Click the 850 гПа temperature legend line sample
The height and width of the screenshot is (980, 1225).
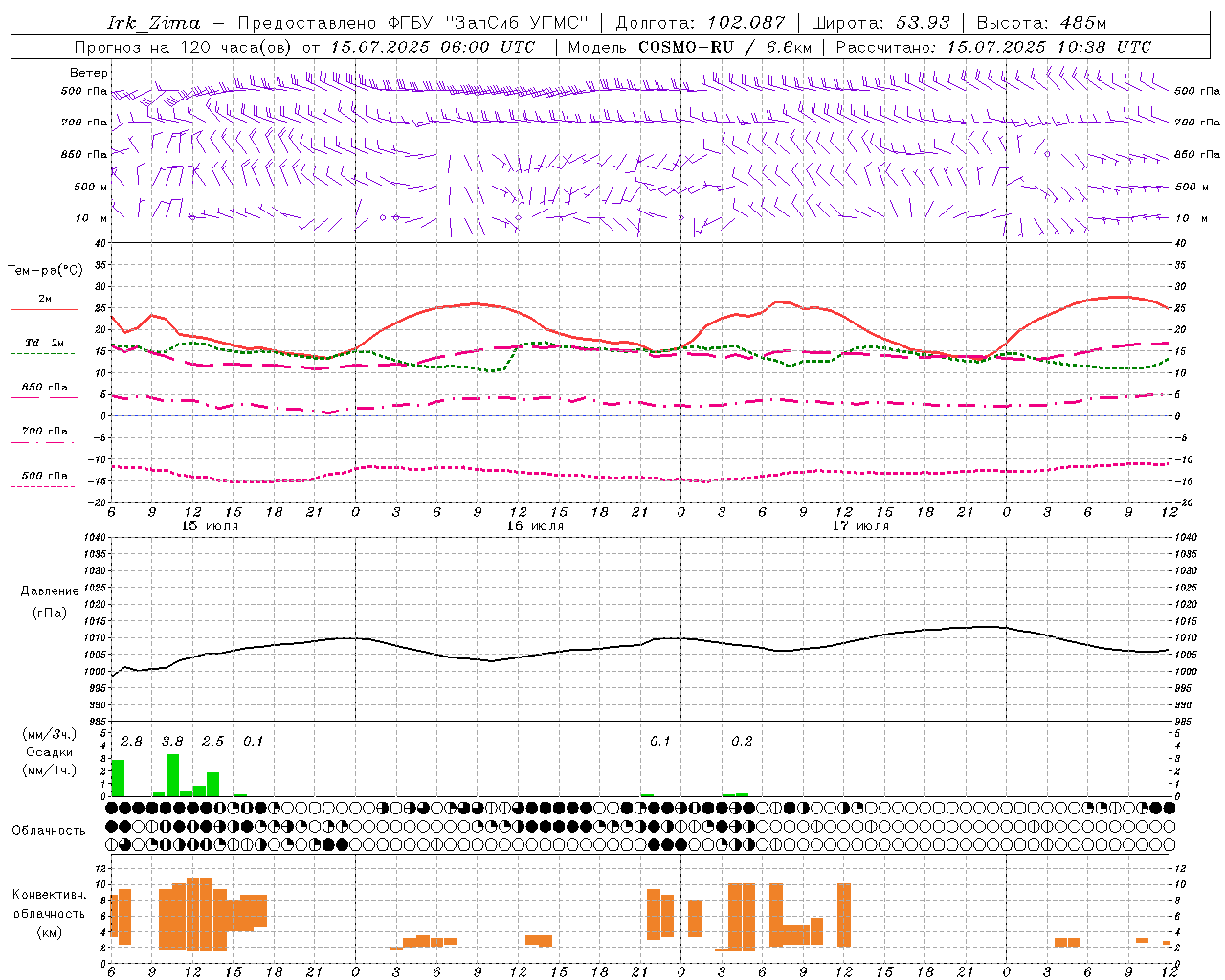pyautogui.click(x=44, y=397)
